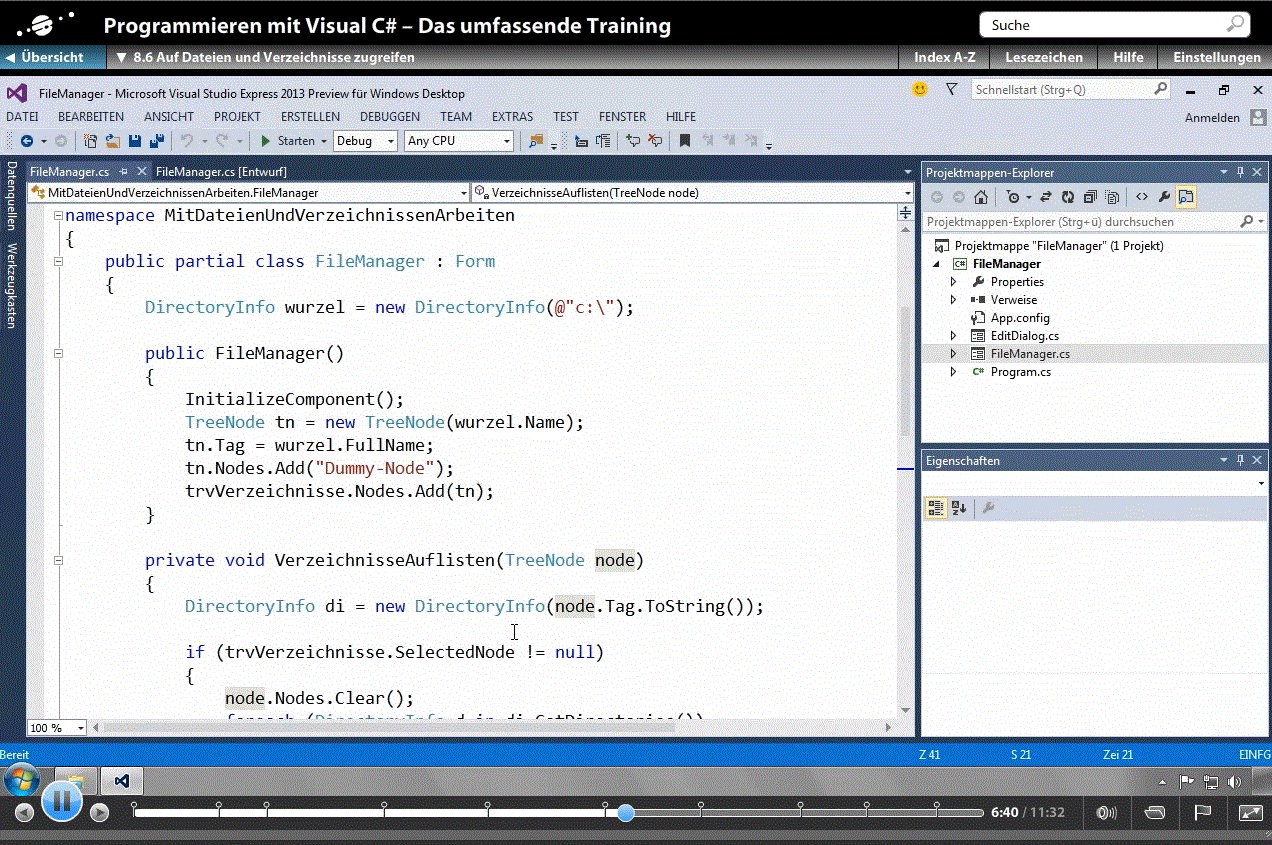Click the Solution Explorer home icon

(981, 197)
